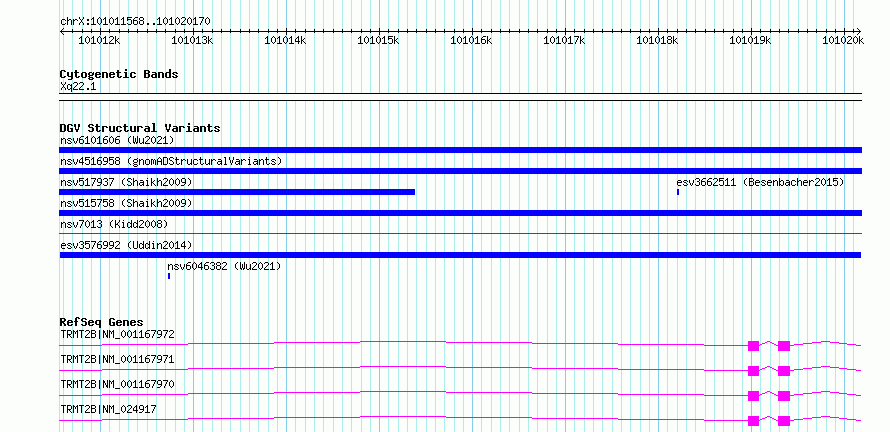The width and height of the screenshot is (890, 432).
Task: Click first exon box of NM_001167971
Action: [x=753, y=371]
